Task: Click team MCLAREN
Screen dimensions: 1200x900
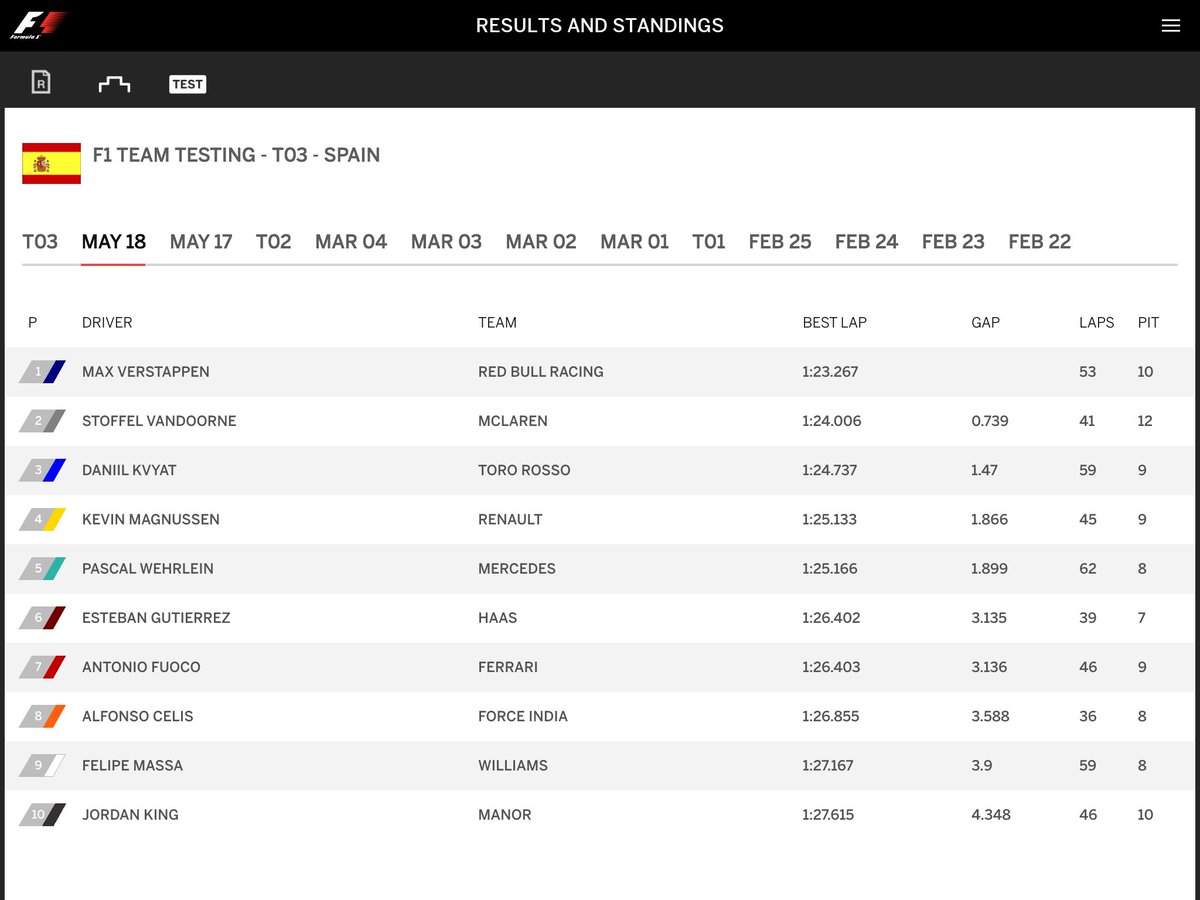Action: click(513, 421)
